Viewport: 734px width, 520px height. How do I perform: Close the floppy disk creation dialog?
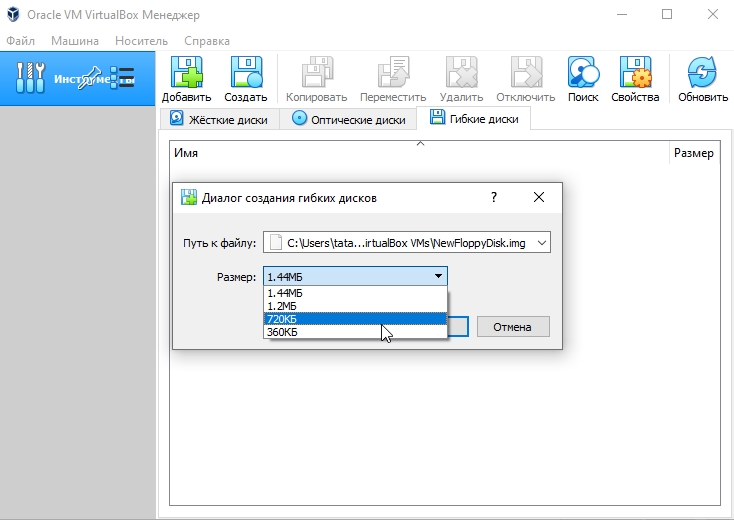point(539,197)
